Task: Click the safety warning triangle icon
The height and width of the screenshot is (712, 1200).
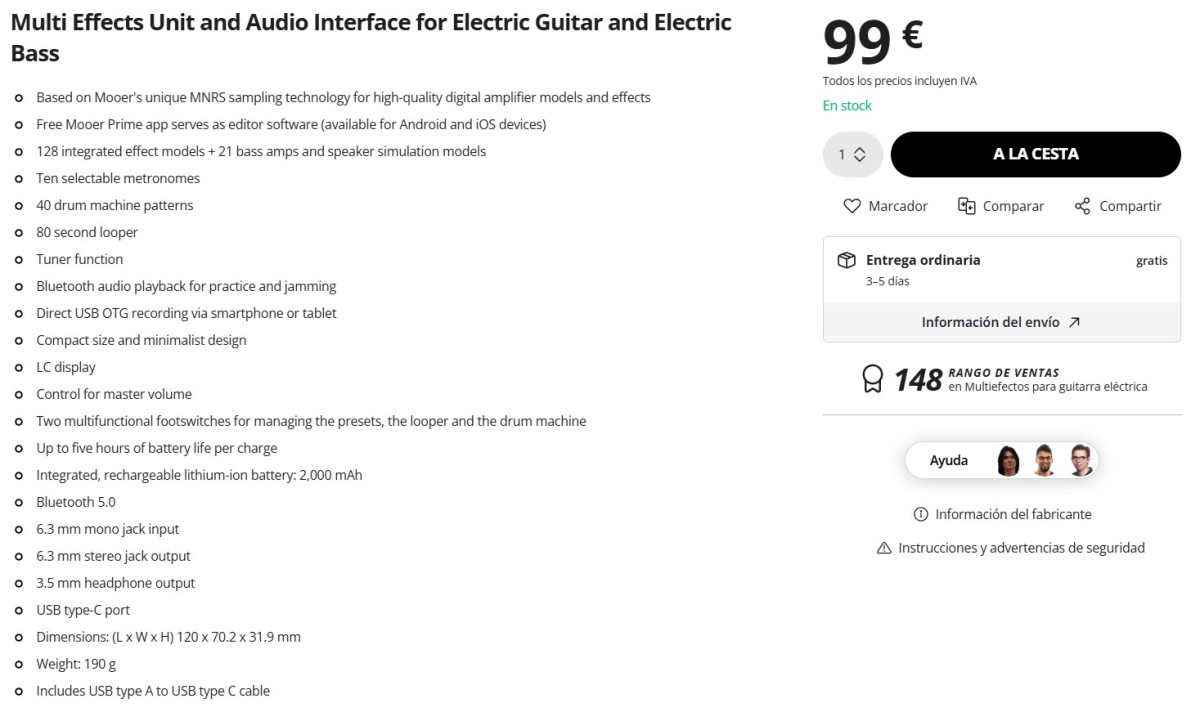Action: (884, 548)
